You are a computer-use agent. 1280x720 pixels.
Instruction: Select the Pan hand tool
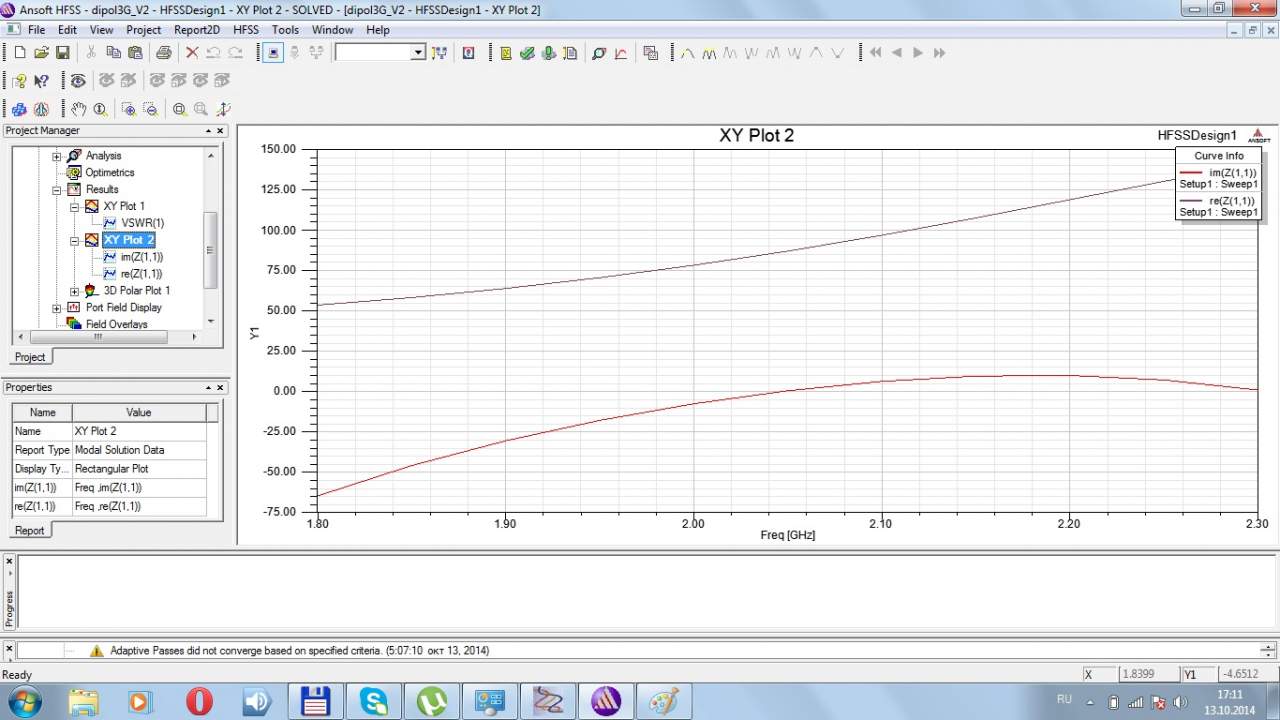(x=78, y=109)
